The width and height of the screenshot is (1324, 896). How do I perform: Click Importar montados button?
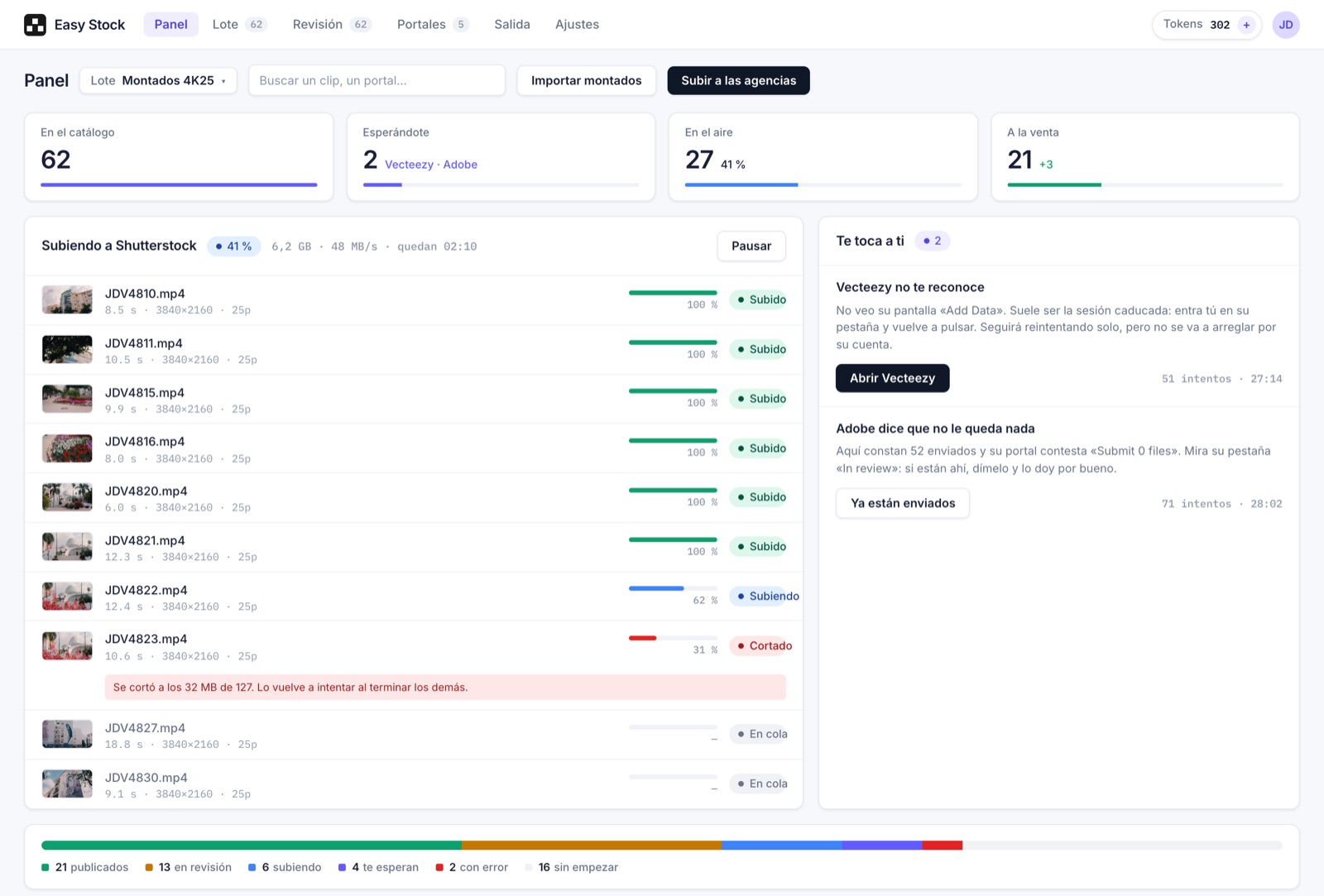click(586, 80)
